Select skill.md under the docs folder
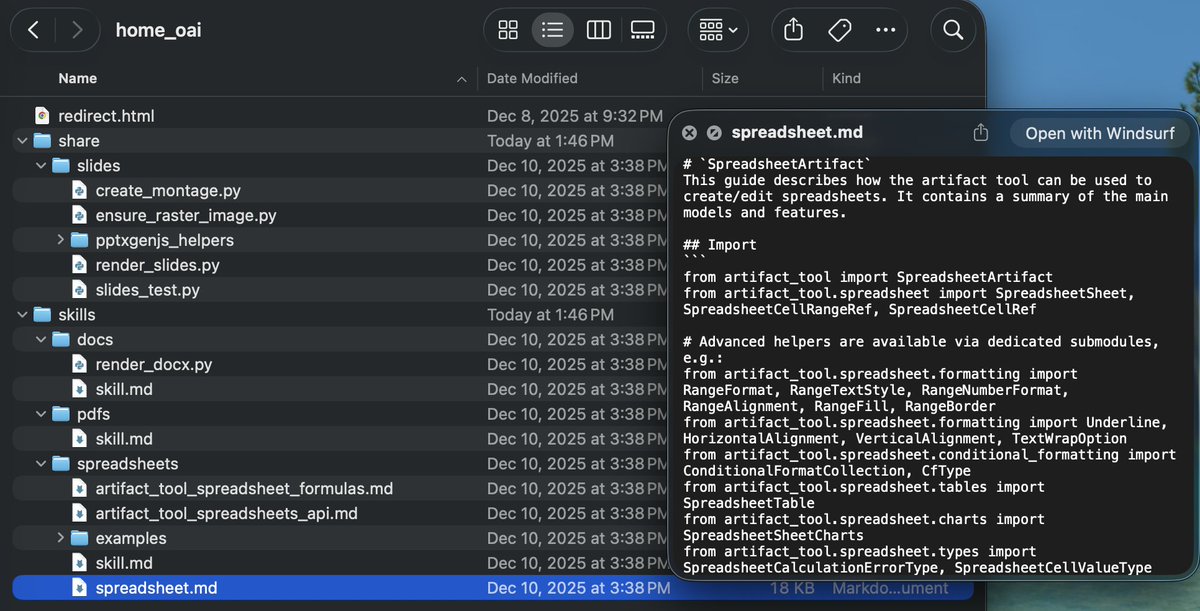The width and height of the screenshot is (1200, 611). coord(124,389)
